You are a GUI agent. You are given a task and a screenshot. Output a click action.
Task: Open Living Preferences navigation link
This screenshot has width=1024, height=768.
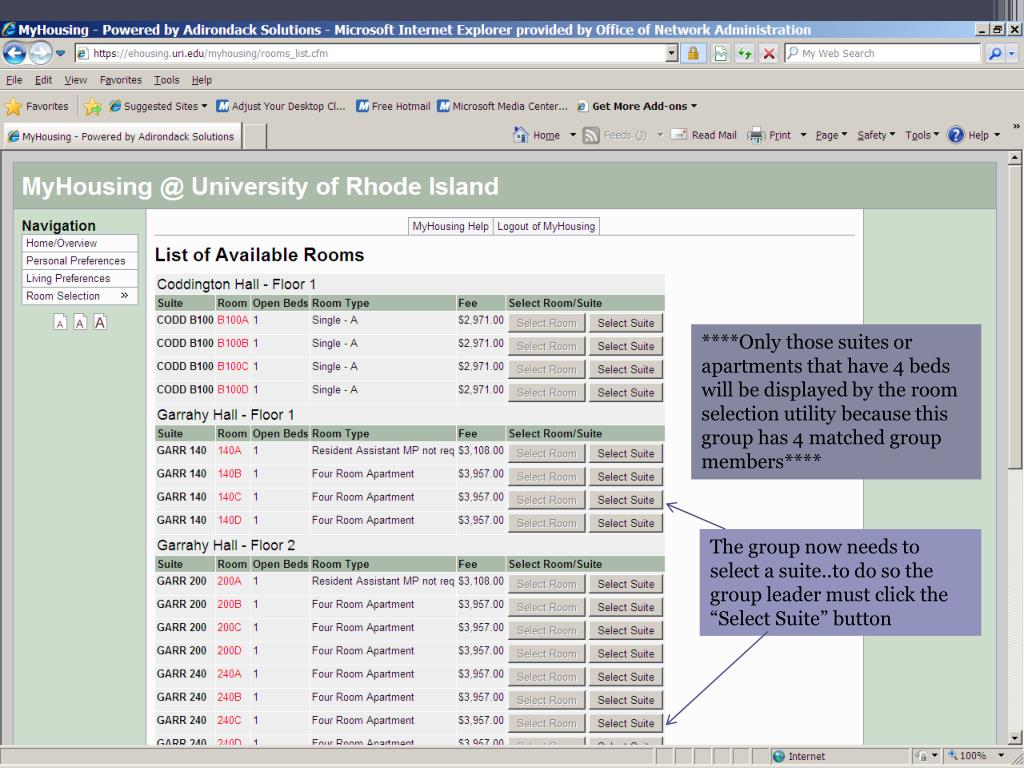coord(80,278)
